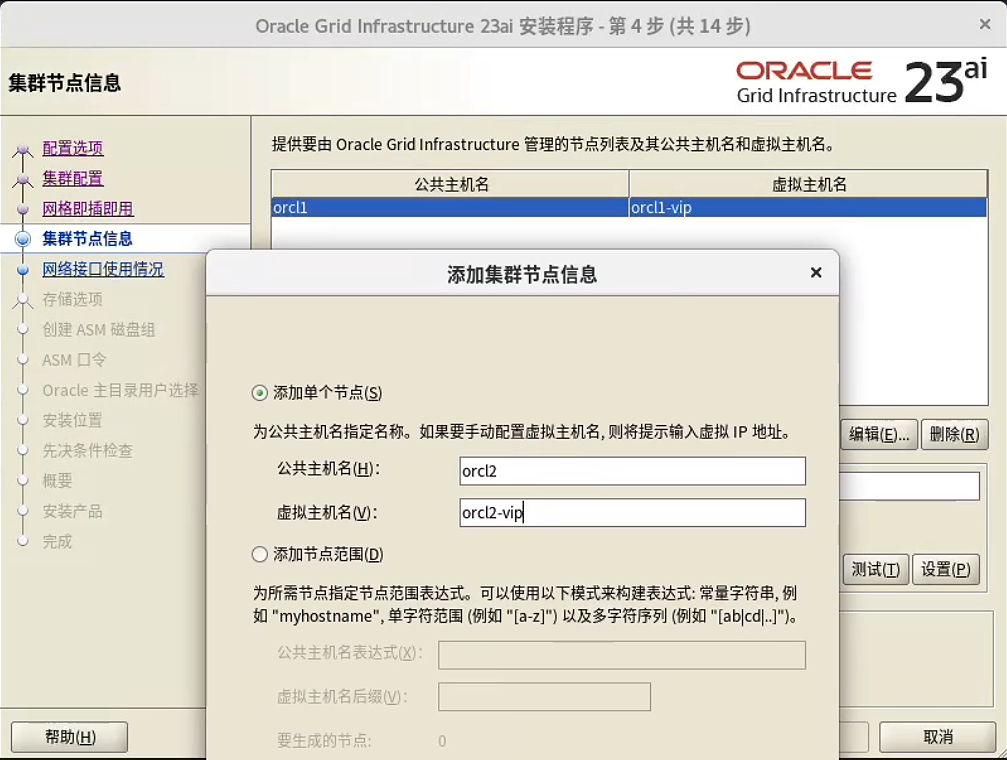Click the 公共主机名 field containing orcl2
This screenshot has width=1007, height=760.
tap(631, 470)
